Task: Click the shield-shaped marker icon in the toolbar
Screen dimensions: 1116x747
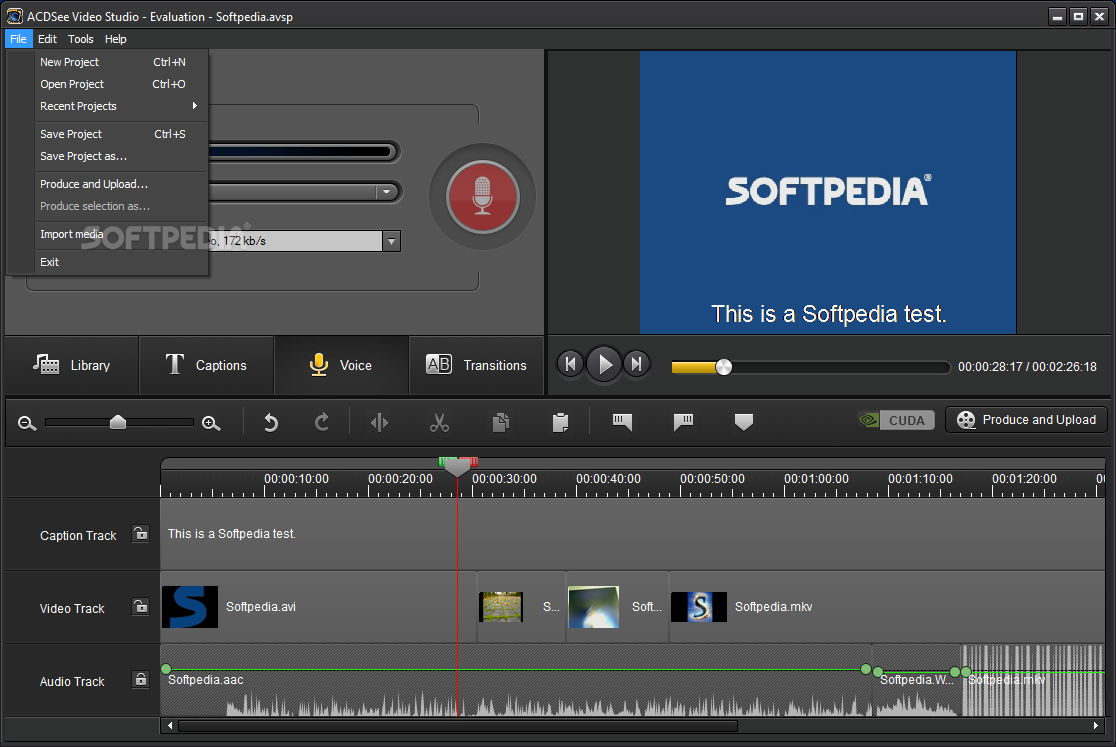Action: point(744,423)
